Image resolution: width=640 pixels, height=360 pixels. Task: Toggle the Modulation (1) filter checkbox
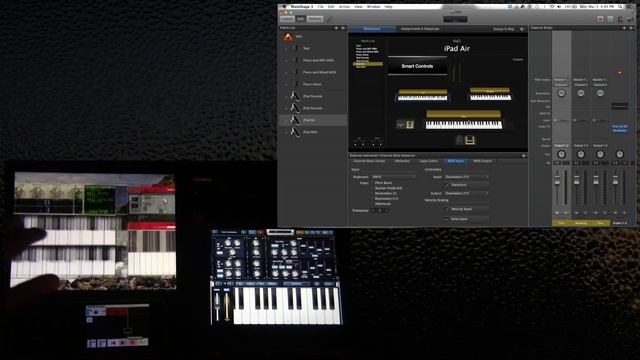pyautogui.click(x=372, y=193)
